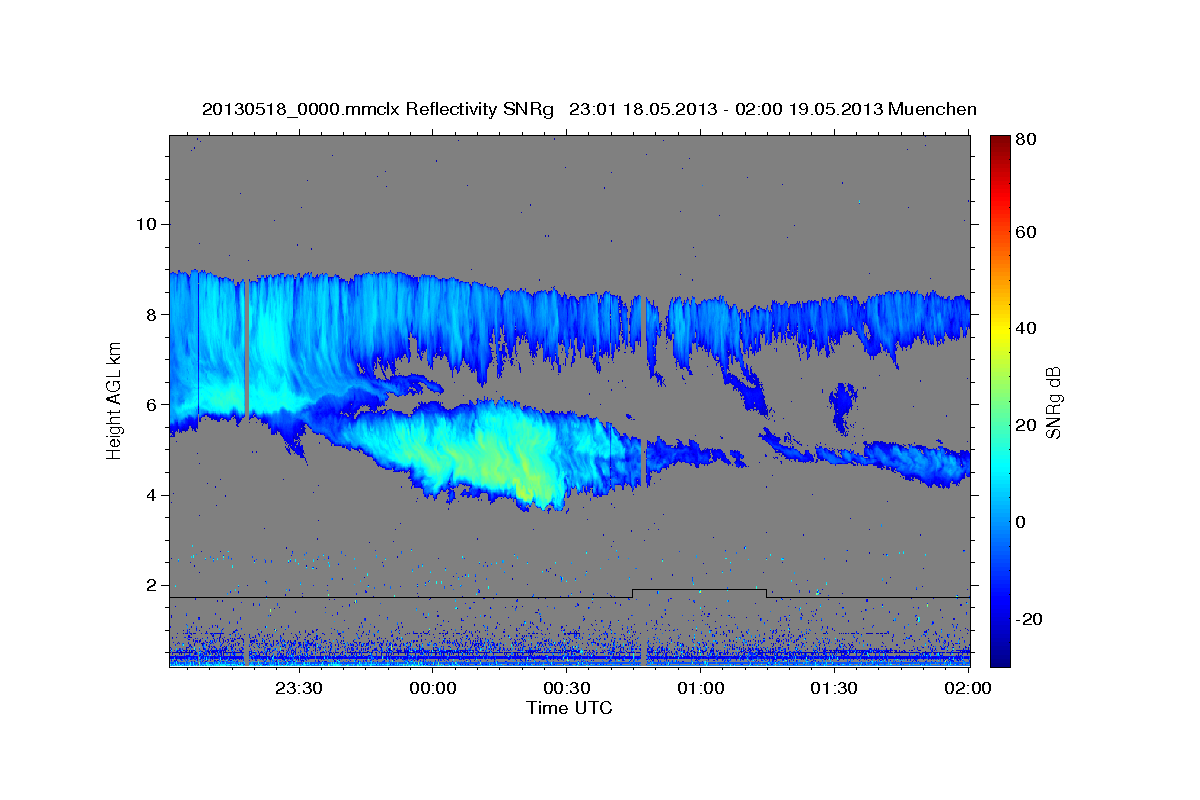Image resolution: width=1200 pixels, height=800 pixels.
Task: Click the '8' height tick label
Action: click(x=151, y=314)
